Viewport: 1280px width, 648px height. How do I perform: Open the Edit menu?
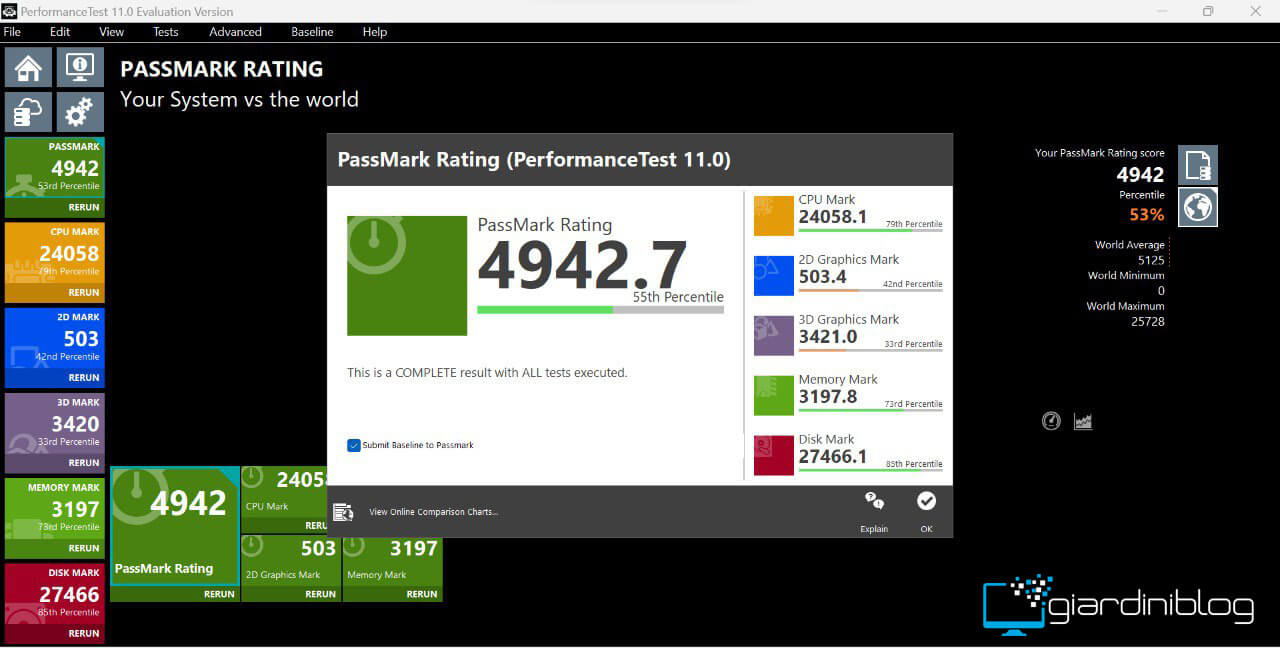[60, 32]
